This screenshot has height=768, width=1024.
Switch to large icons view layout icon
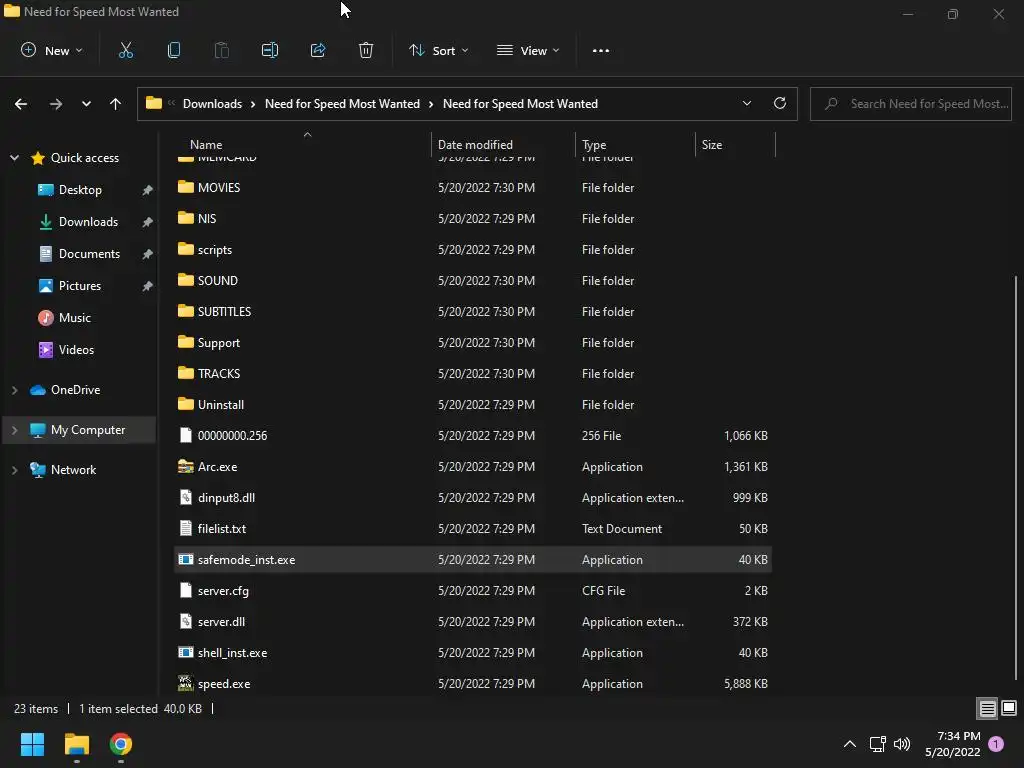[x=1009, y=708]
